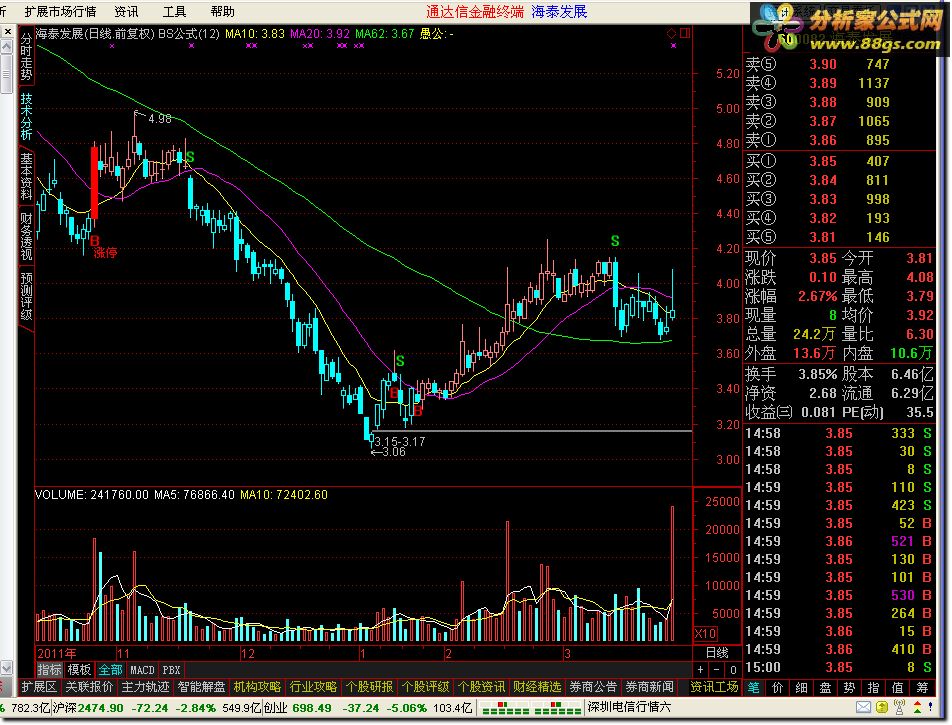Click the left scrollbar down arrow

pyautogui.click(x=6, y=668)
